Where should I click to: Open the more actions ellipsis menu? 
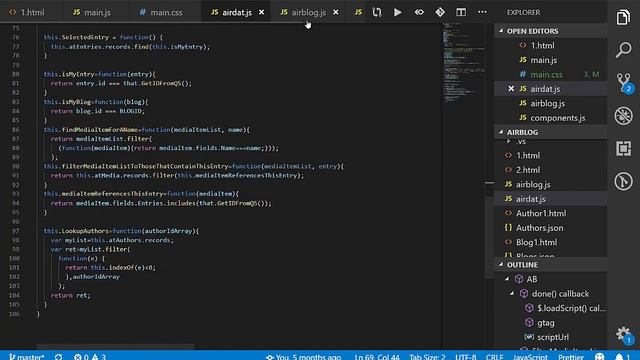482,12
